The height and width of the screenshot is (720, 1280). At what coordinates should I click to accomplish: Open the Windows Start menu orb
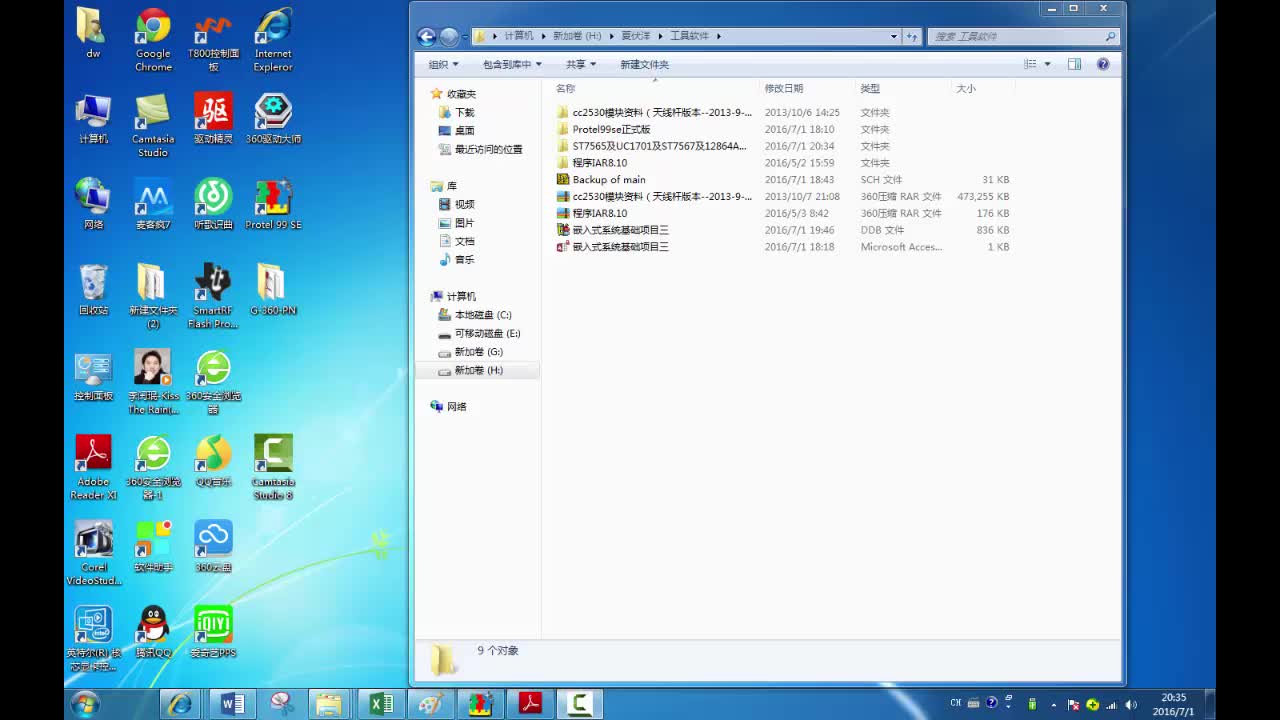[x=84, y=704]
